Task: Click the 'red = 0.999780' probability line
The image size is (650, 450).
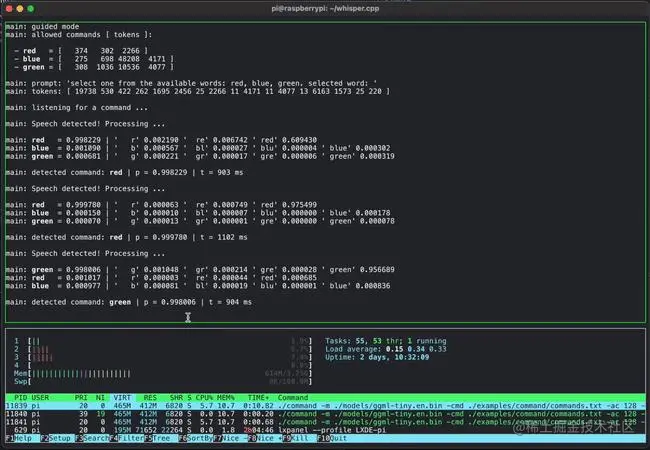Action: click(x=161, y=205)
